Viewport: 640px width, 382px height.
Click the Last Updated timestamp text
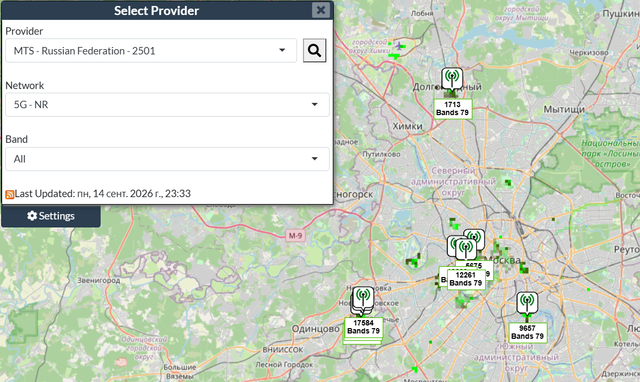point(102,193)
